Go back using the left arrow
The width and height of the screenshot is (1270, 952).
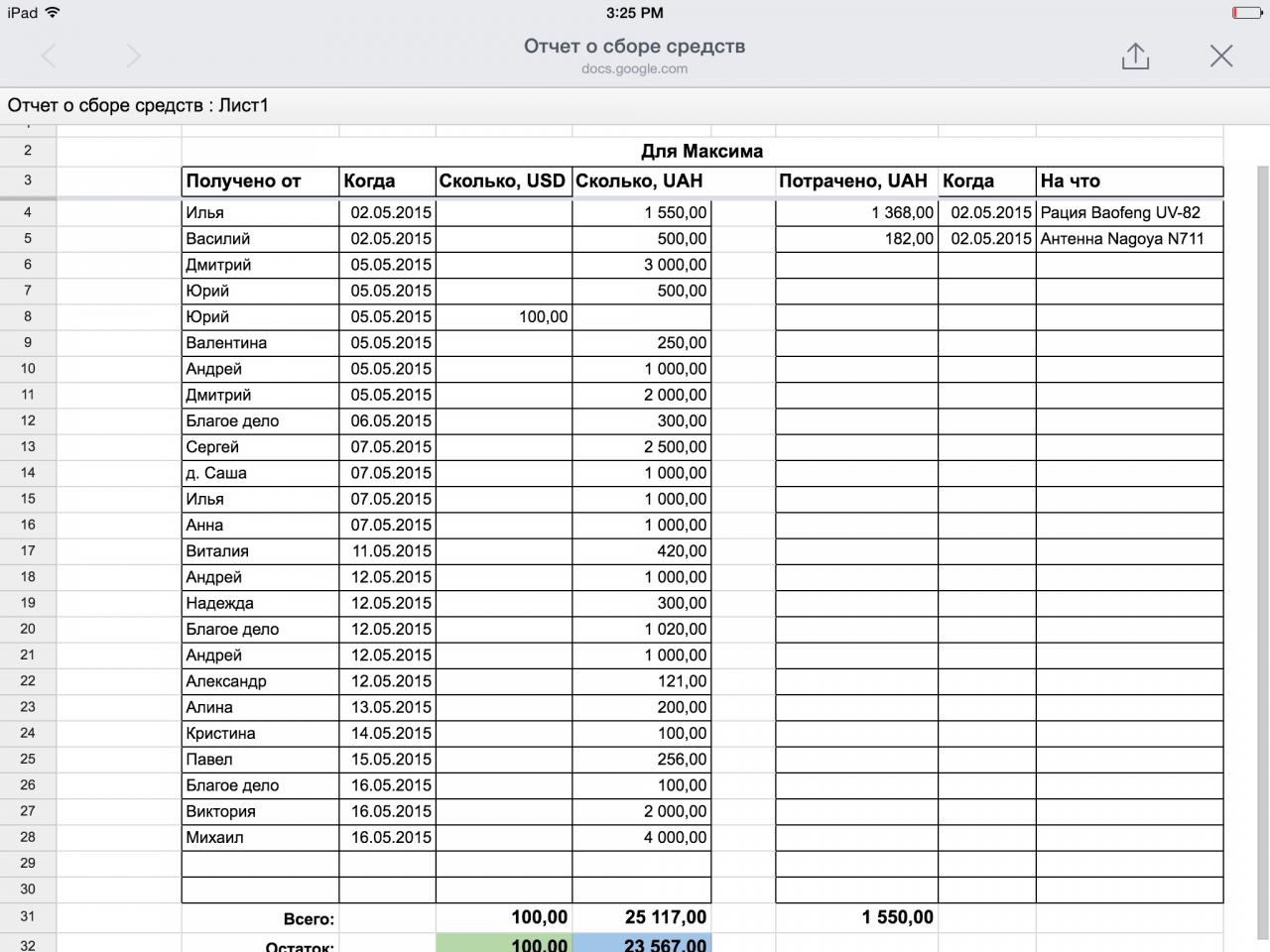click(49, 56)
